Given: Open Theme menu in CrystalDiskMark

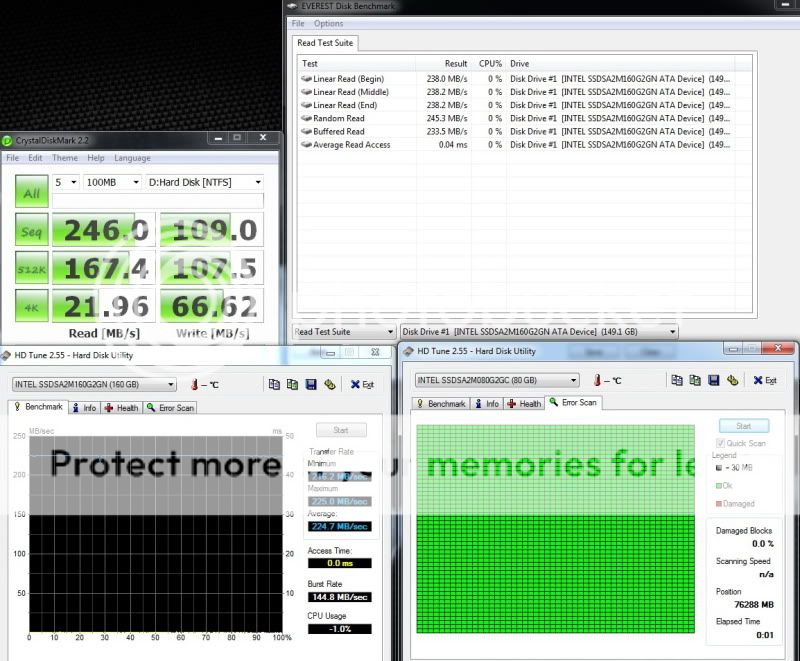Looking at the screenshot, I should [65, 158].
